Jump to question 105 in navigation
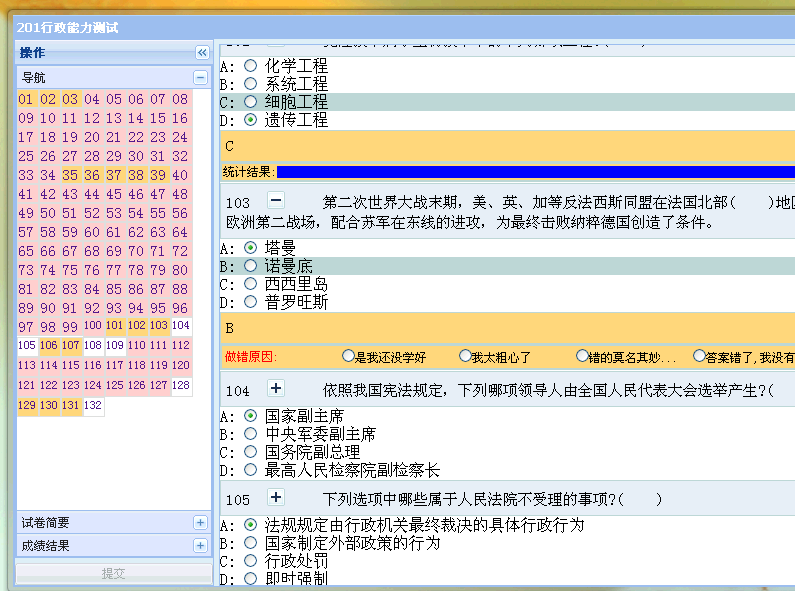 pos(27,346)
